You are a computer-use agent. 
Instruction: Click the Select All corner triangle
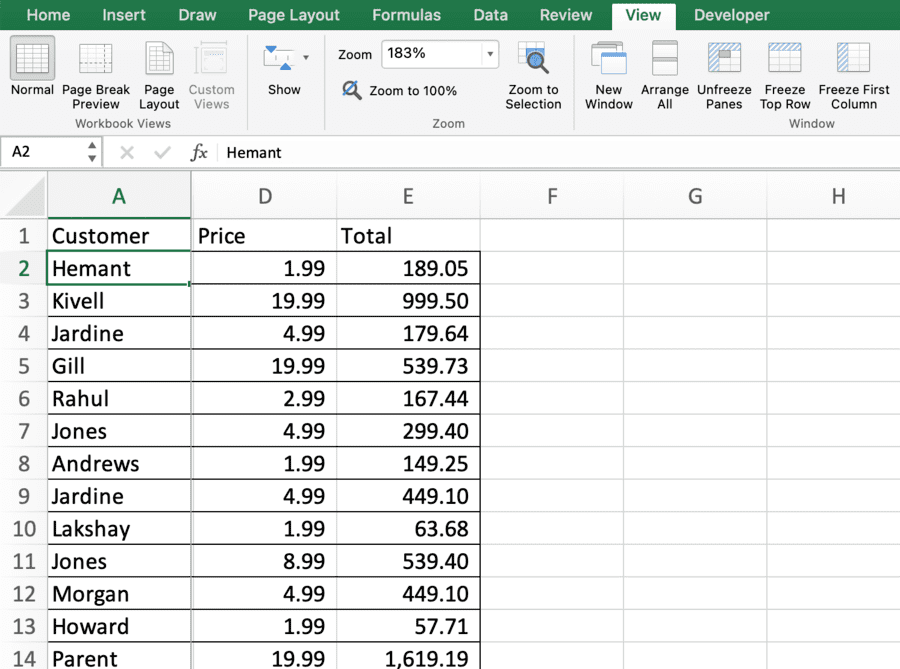[x=23, y=195]
